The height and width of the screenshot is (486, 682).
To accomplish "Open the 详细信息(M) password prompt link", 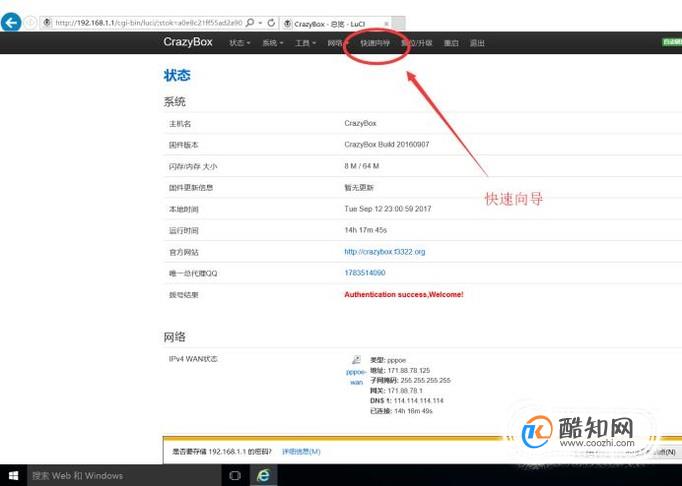I will (x=301, y=452).
